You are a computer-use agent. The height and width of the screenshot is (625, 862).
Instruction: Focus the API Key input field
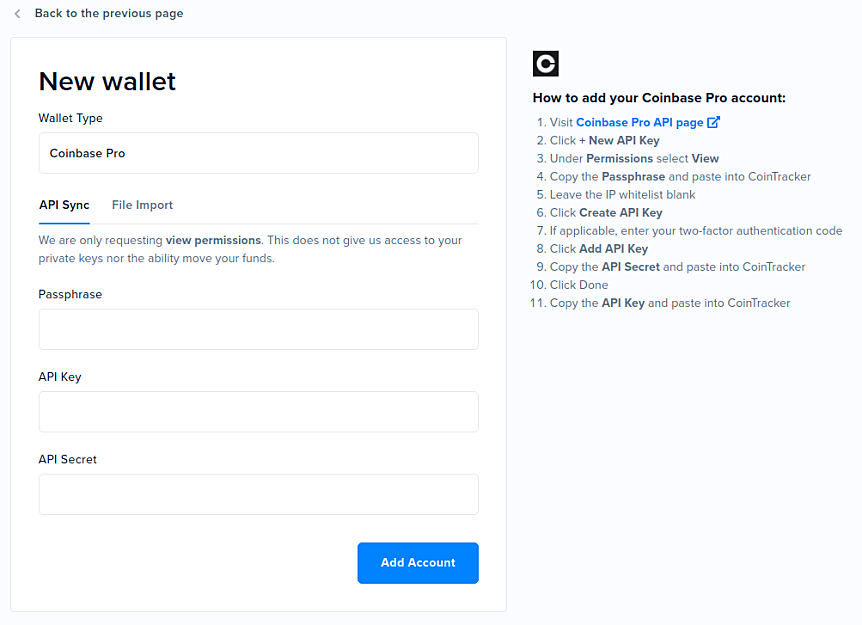258,411
